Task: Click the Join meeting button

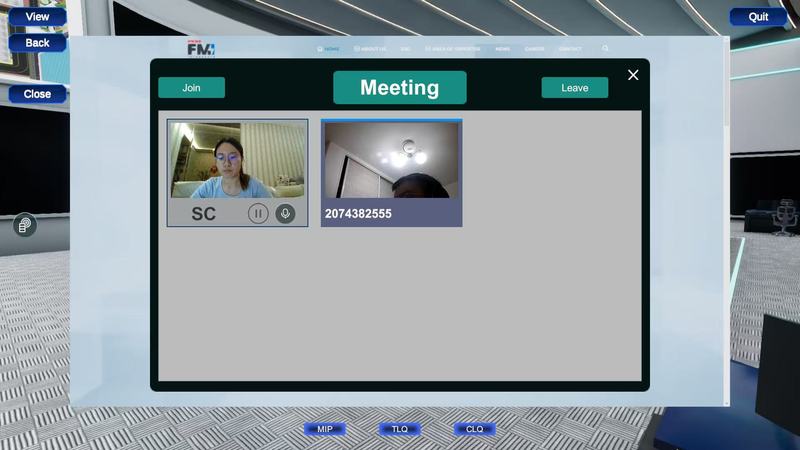Action: (x=191, y=88)
